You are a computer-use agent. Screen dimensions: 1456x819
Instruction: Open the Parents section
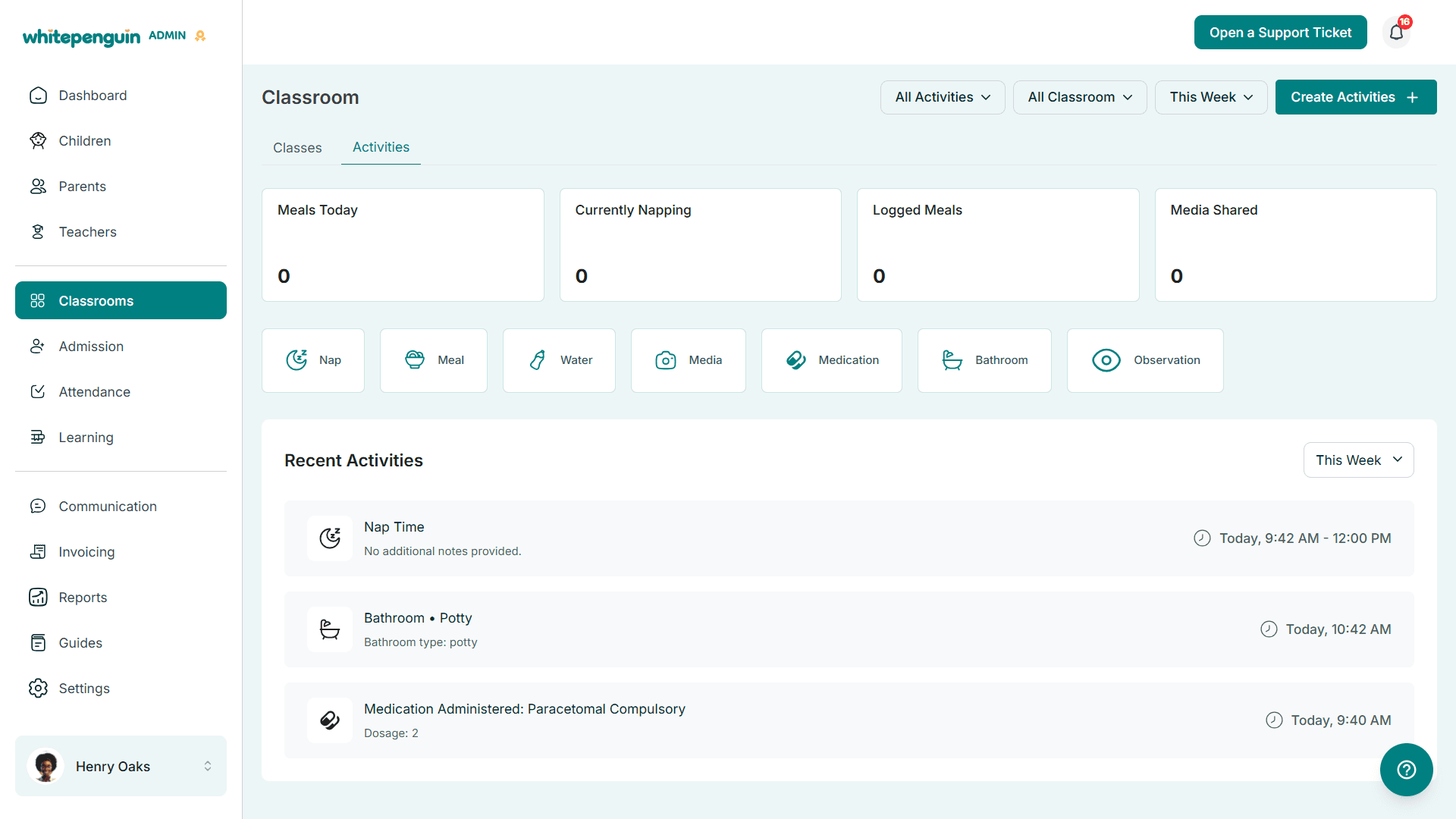121,187
